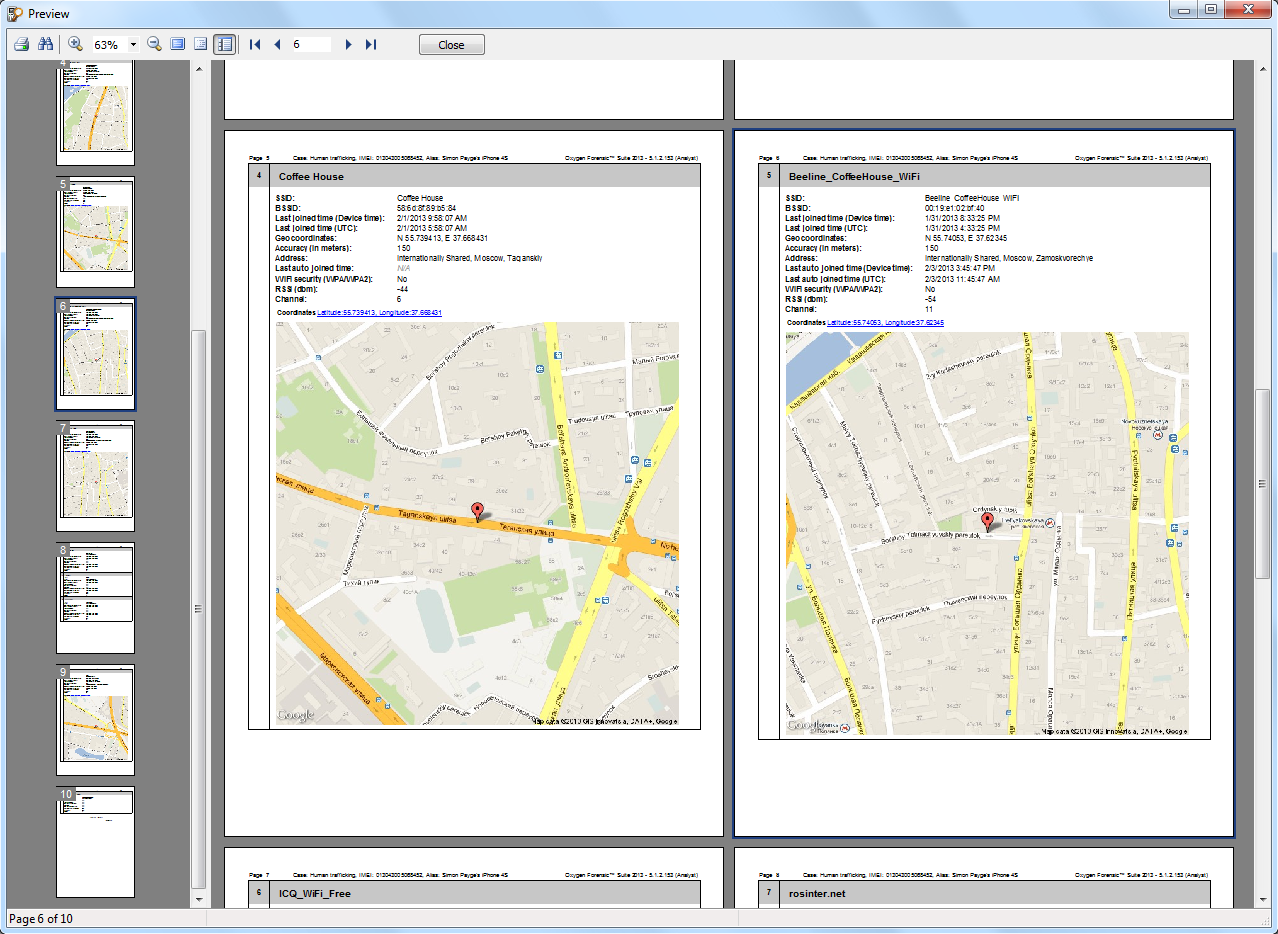Select page 7 thumbnail

(x=95, y=476)
